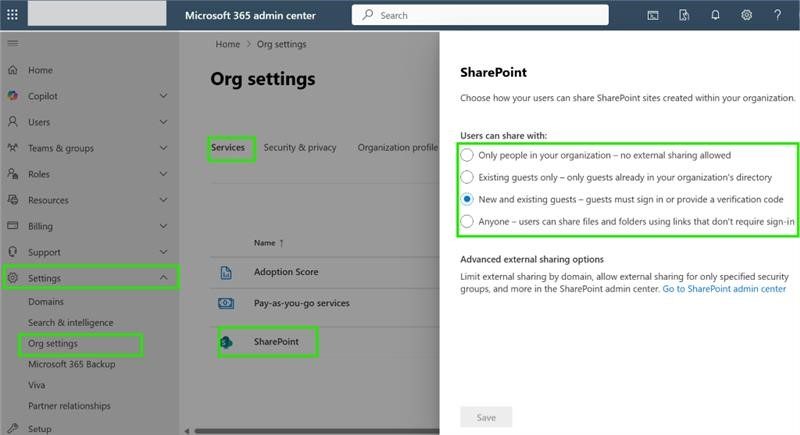Expand the Users menu chevron
The image size is (800, 435).
click(x=163, y=121)
